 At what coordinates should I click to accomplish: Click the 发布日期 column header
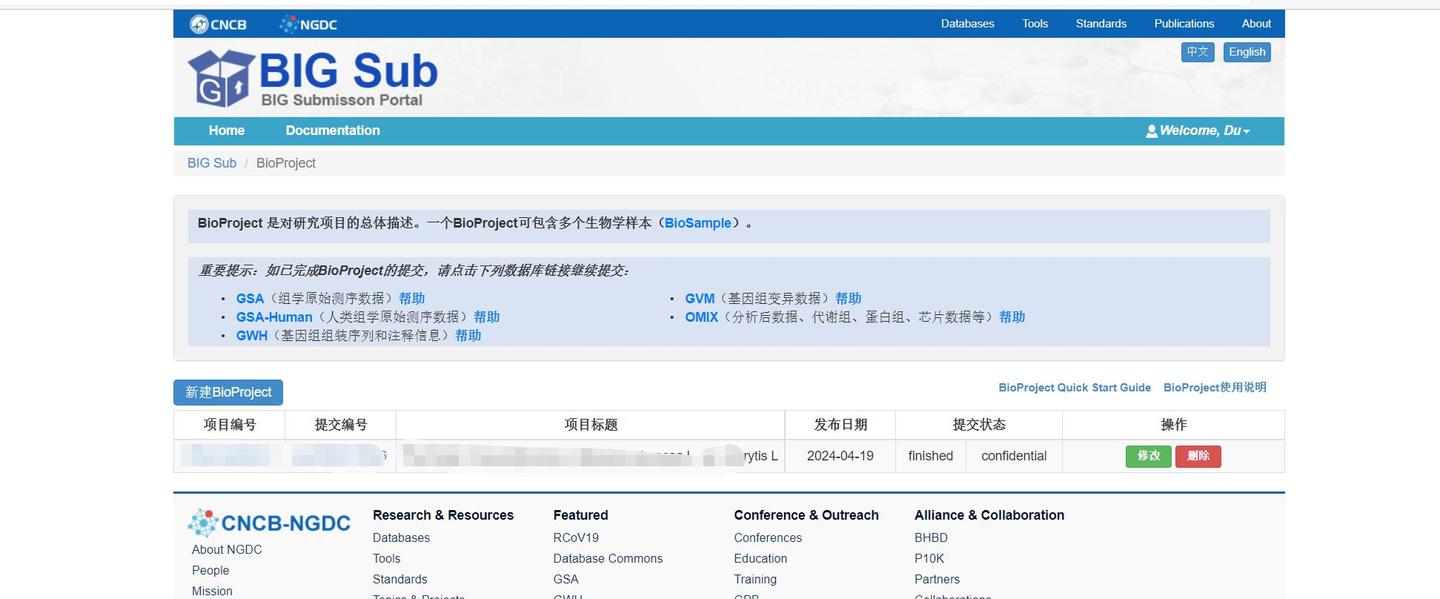841,425
